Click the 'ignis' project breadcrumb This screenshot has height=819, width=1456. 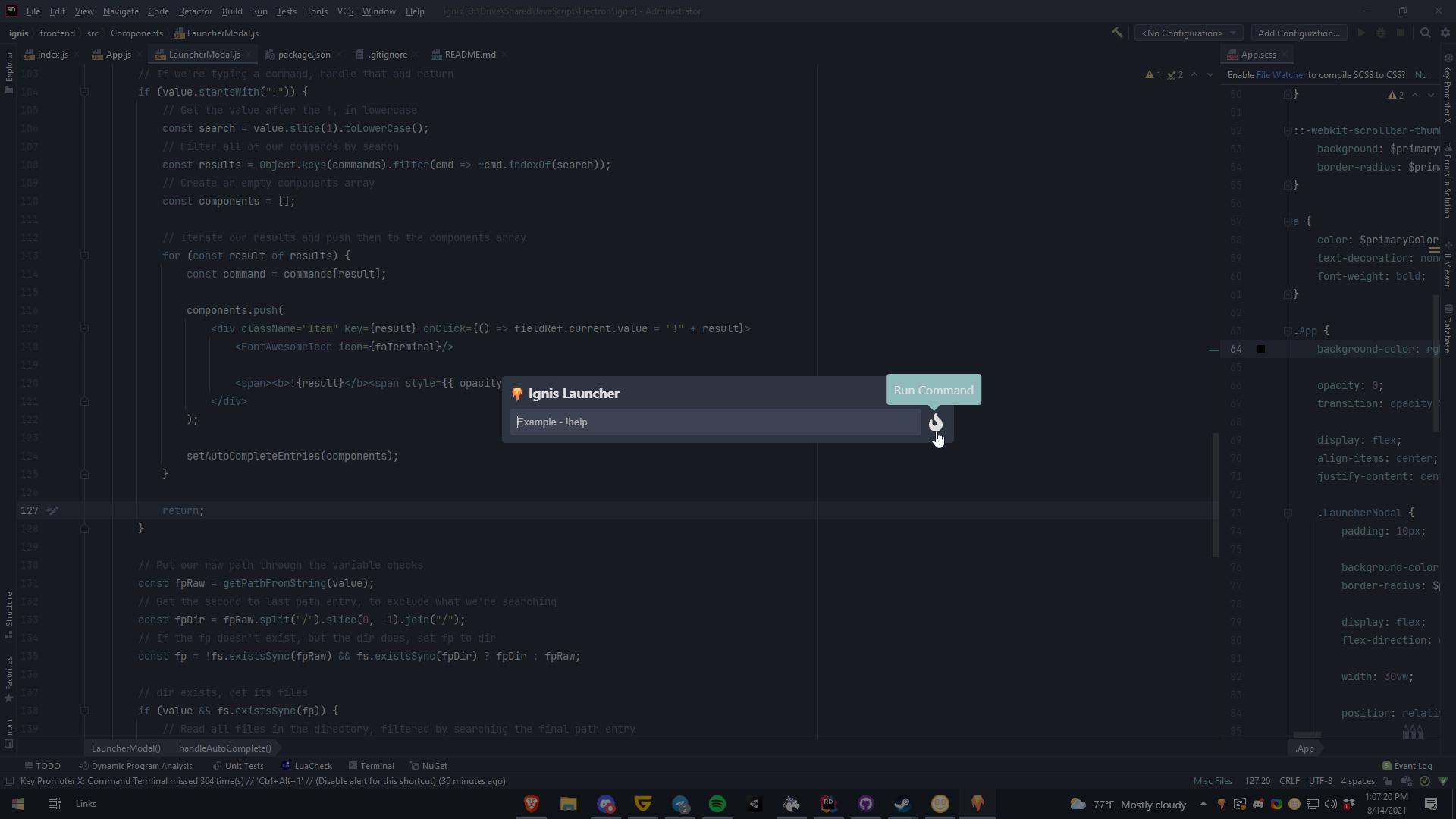pos(18,33)
